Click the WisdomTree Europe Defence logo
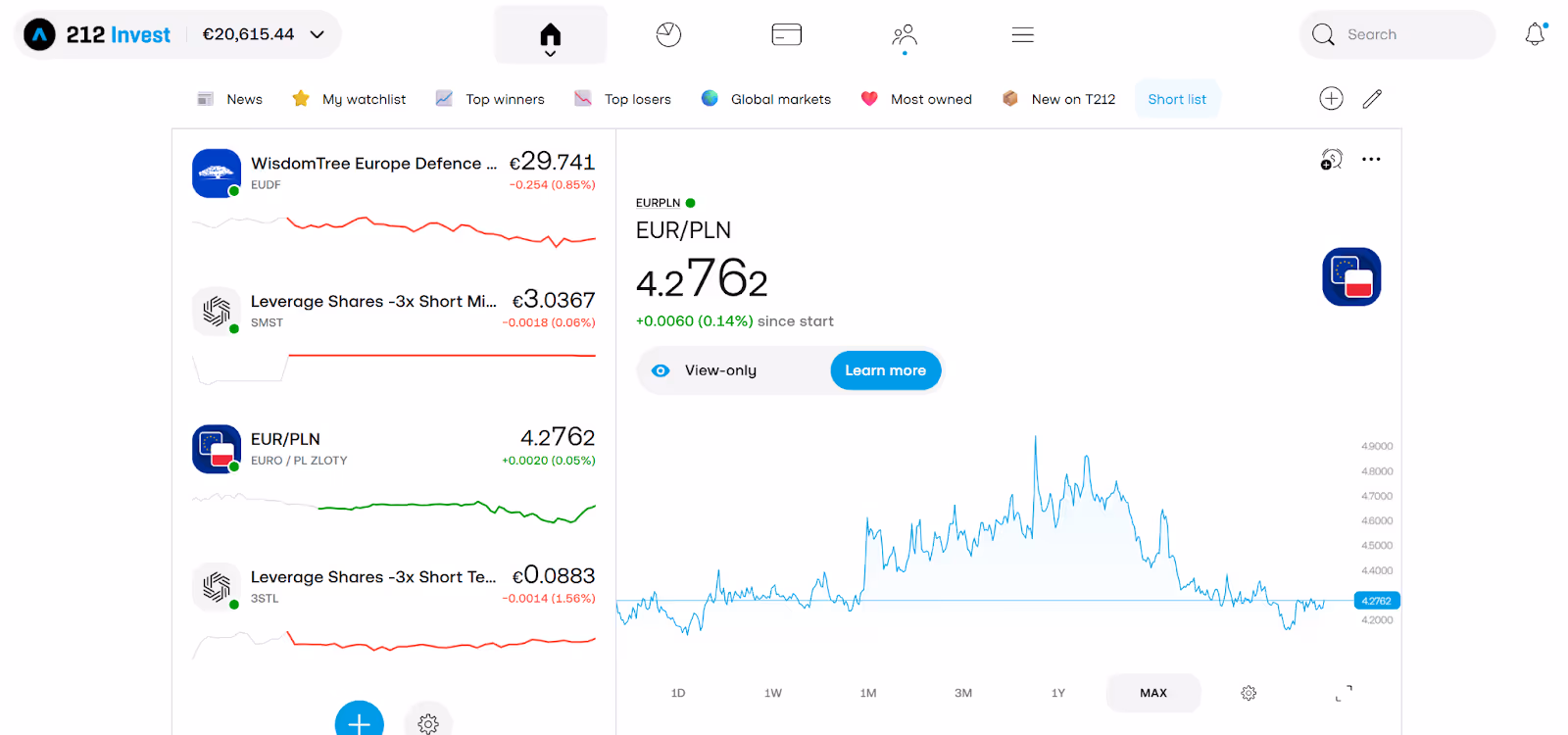Screen dimensions: 1568x735 pos(217,173)
